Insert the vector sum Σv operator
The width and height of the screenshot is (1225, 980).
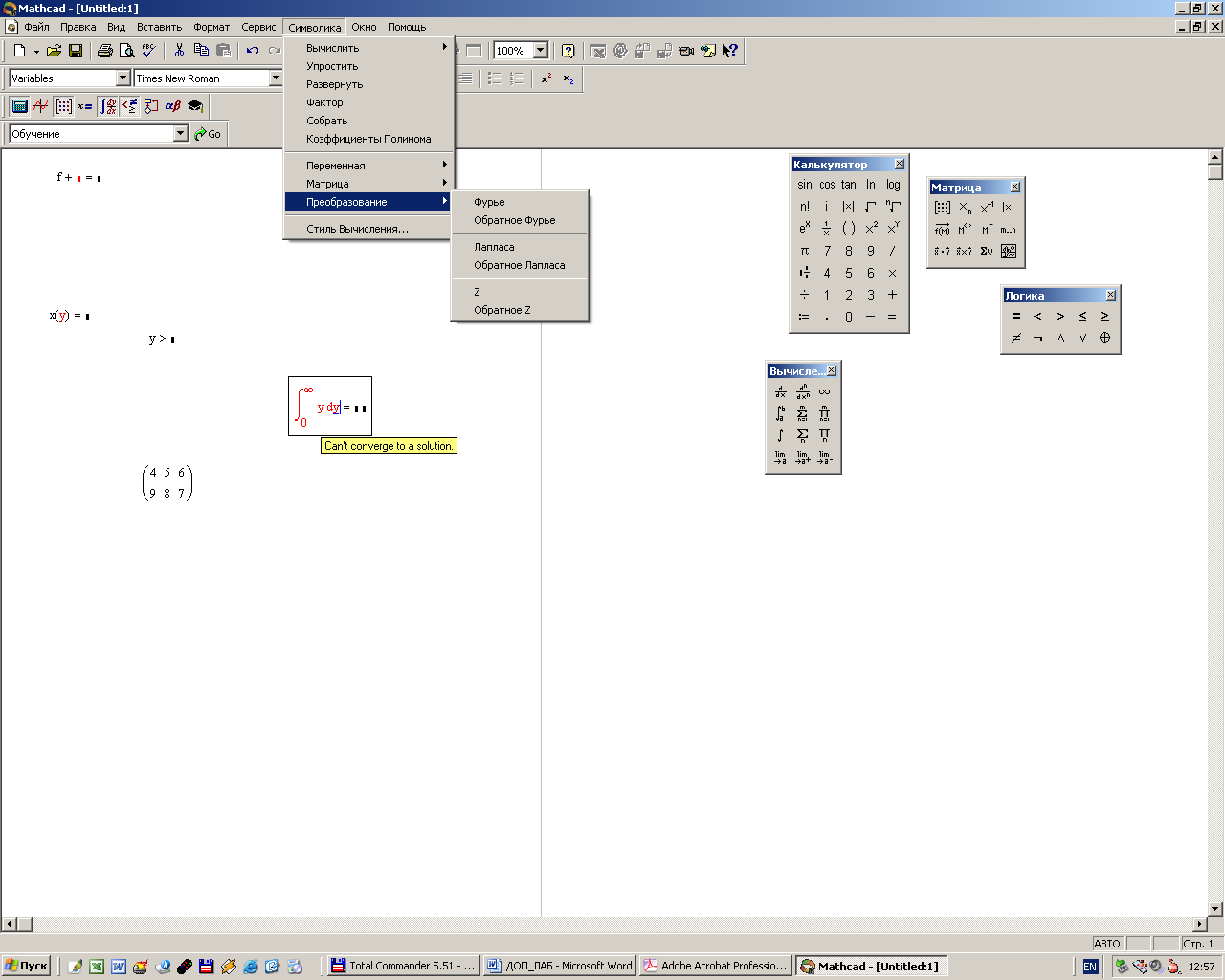(x=987, y=252)
